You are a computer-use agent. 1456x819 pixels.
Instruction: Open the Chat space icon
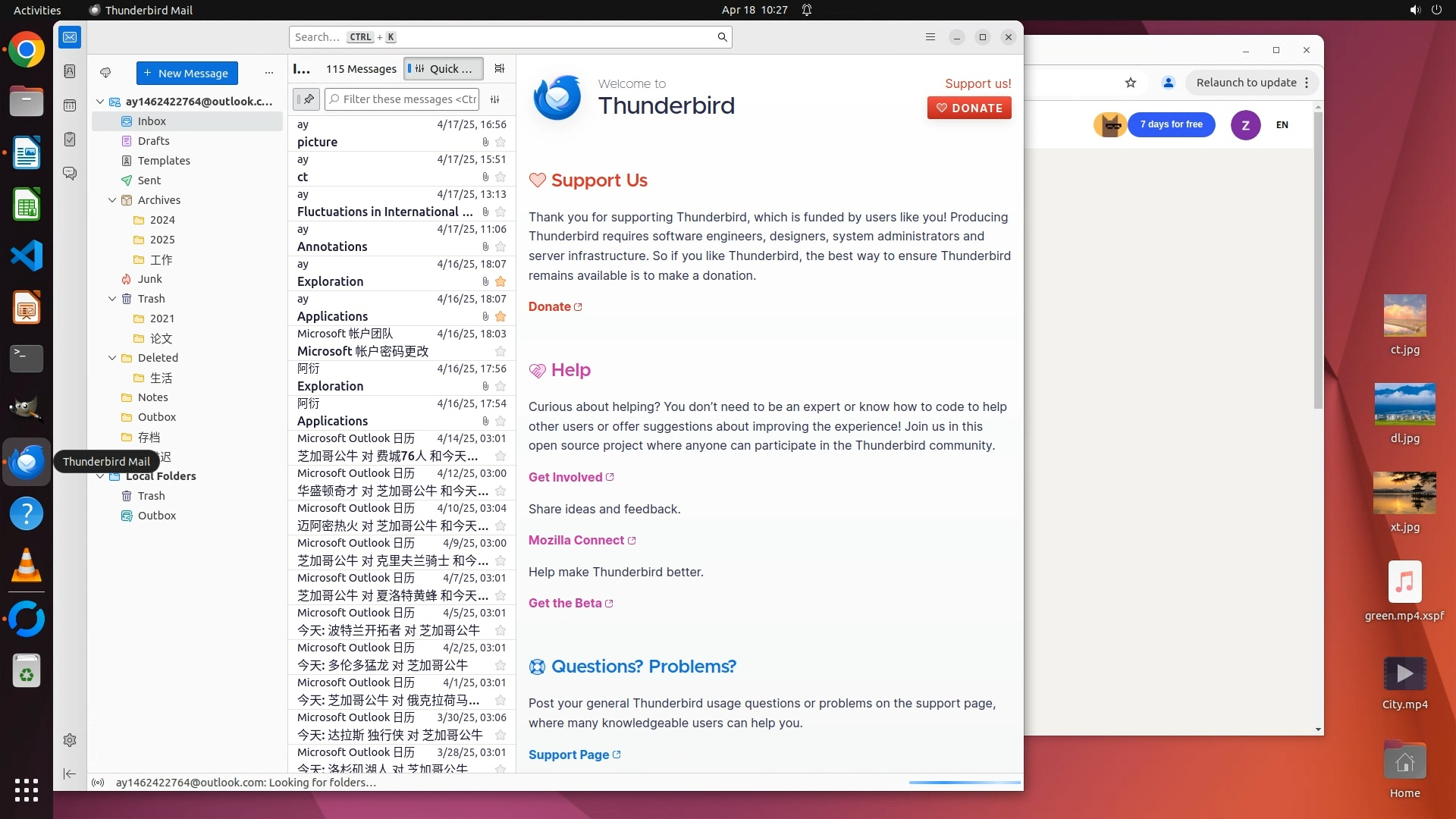point(70,174)
